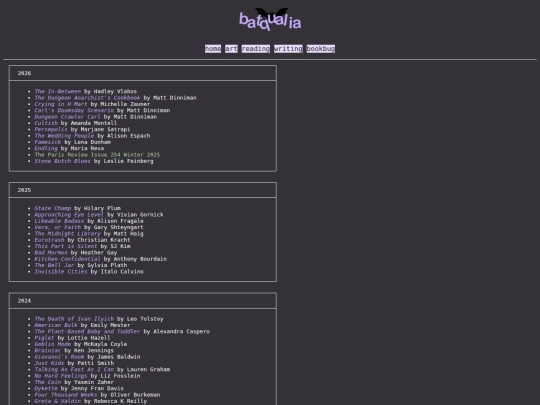Open Invisible Cities link
This screenshot has width=540, height=405.
click(61, 271)
